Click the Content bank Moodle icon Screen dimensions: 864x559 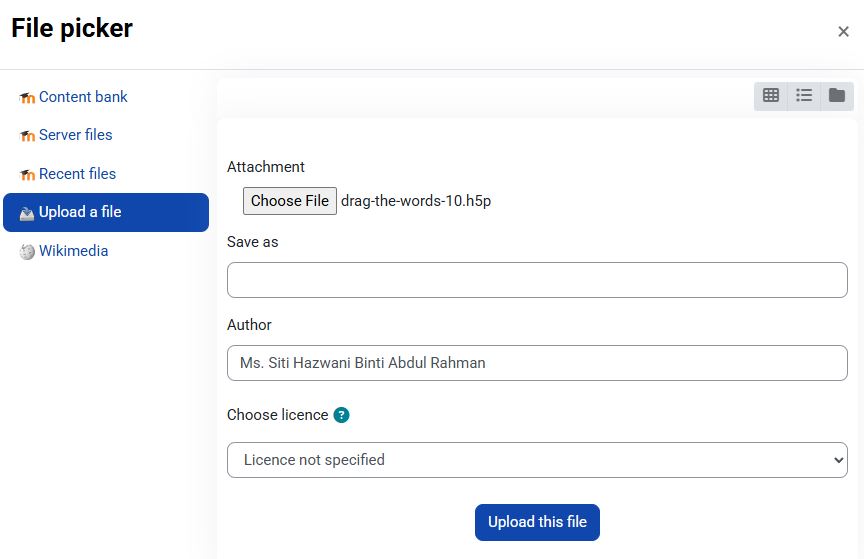point(27,98)
